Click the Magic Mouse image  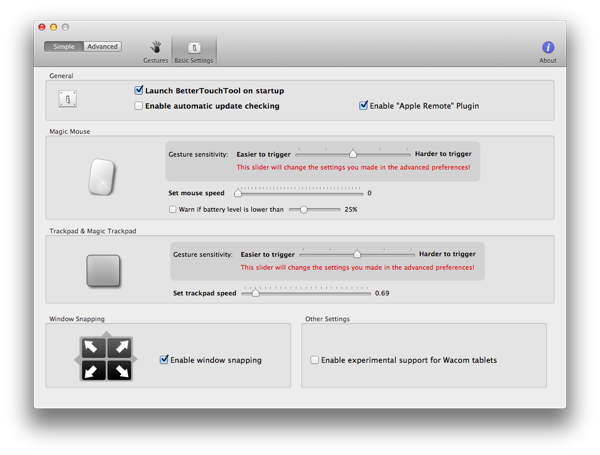(x=102, y=177)
